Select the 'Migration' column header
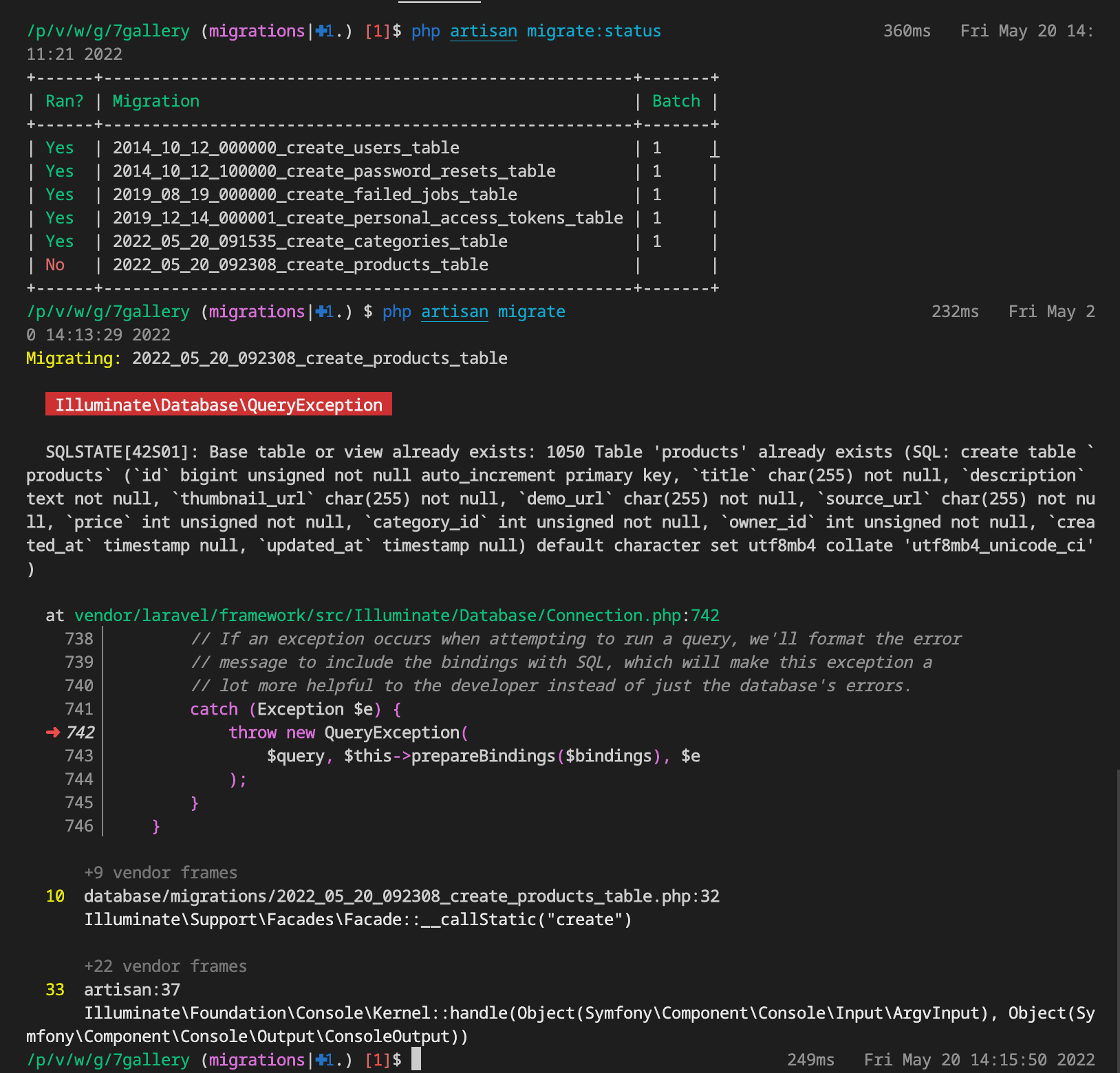The width and height of the screenshot is (1120, 1073). pyautogui.click(x=156, y=101)
